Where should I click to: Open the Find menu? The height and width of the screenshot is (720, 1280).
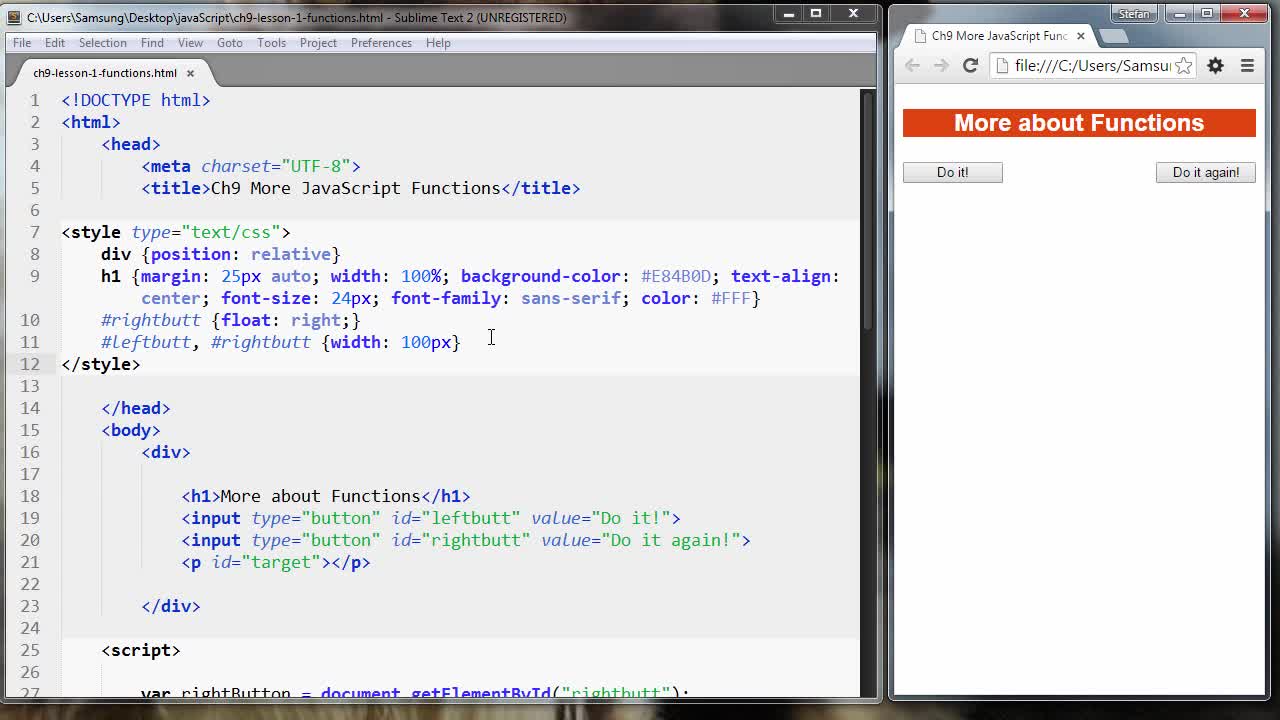(152, 43)
